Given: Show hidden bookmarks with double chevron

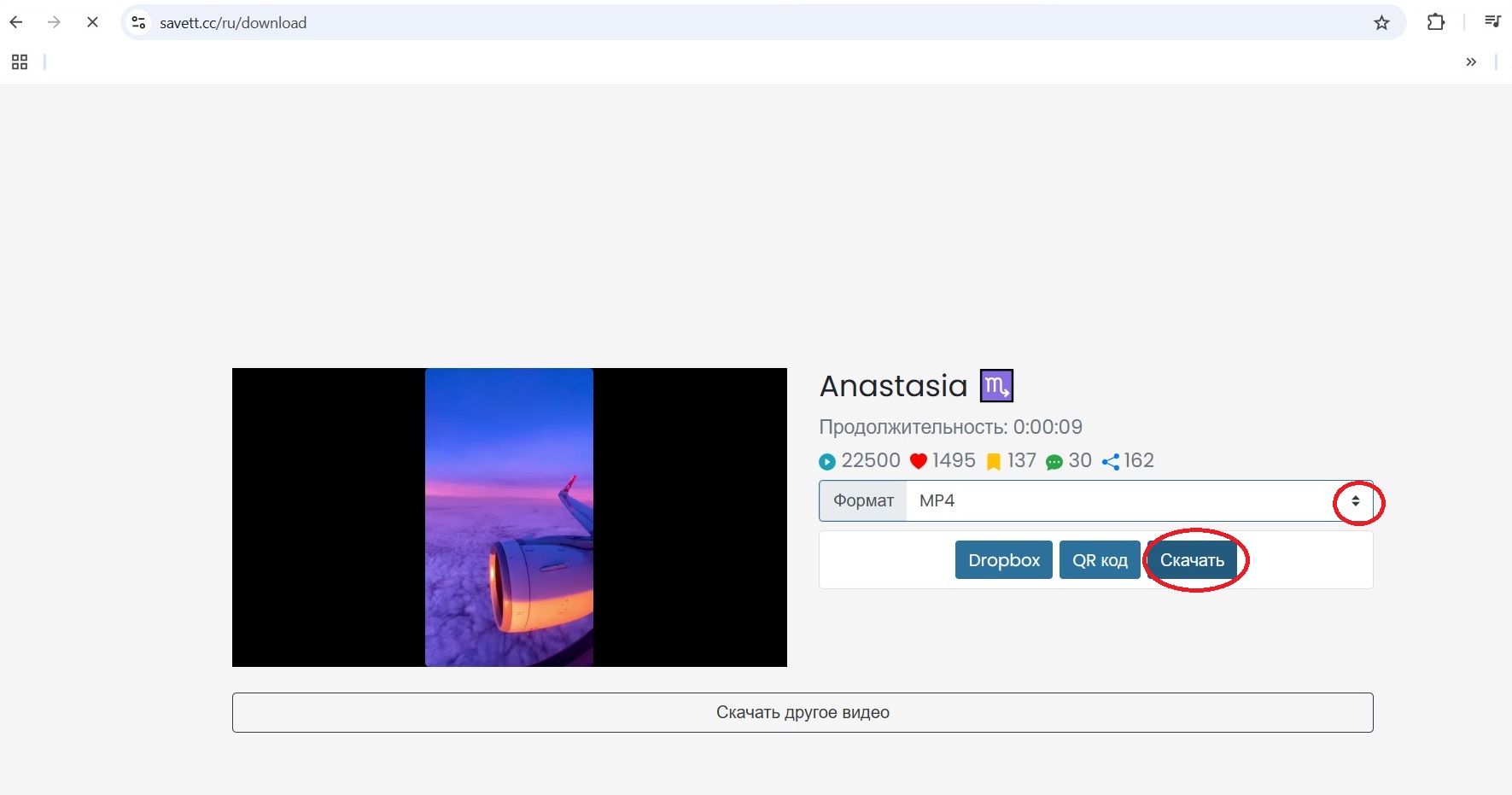Looking at the screenshot, I should [x=1471, y=62].
